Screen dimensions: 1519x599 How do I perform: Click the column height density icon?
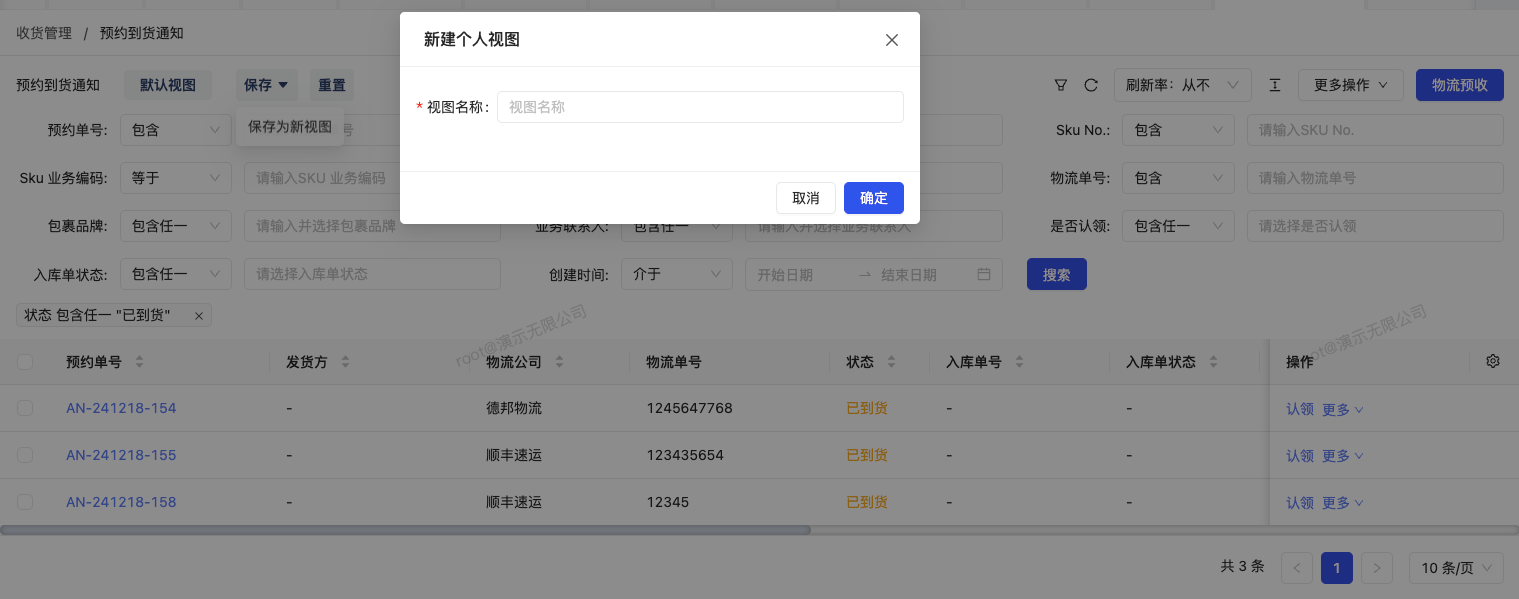(x=1275, y=85)
